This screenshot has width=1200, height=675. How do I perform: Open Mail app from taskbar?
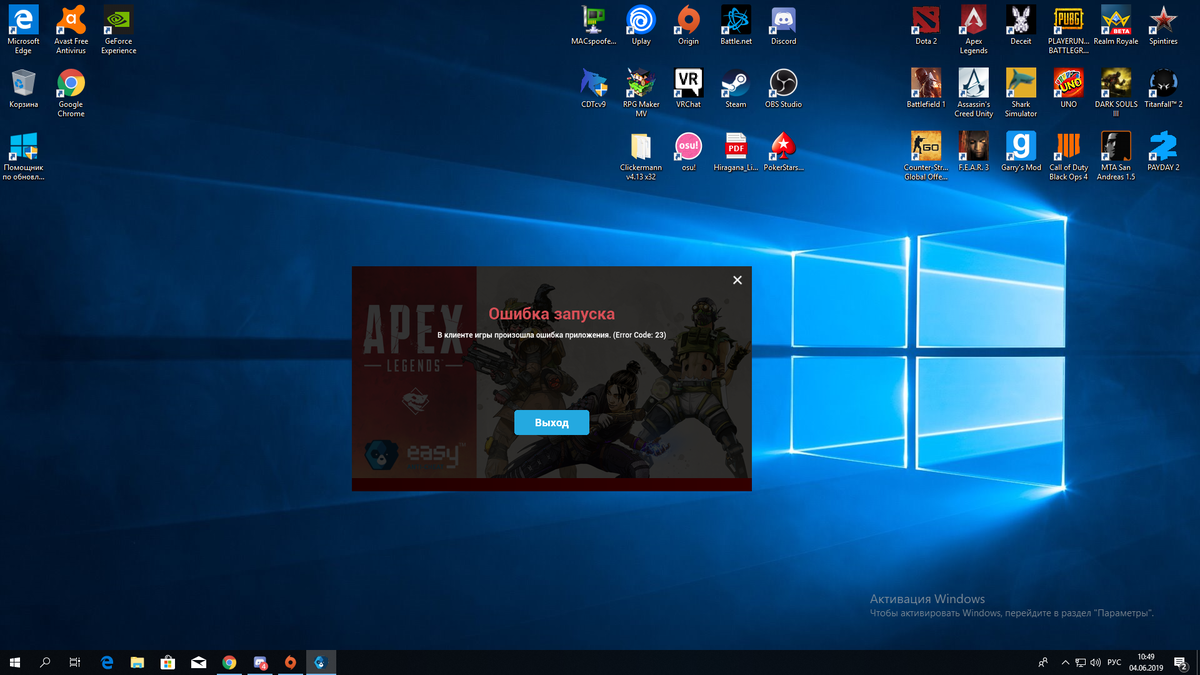[x=199, y=662]
